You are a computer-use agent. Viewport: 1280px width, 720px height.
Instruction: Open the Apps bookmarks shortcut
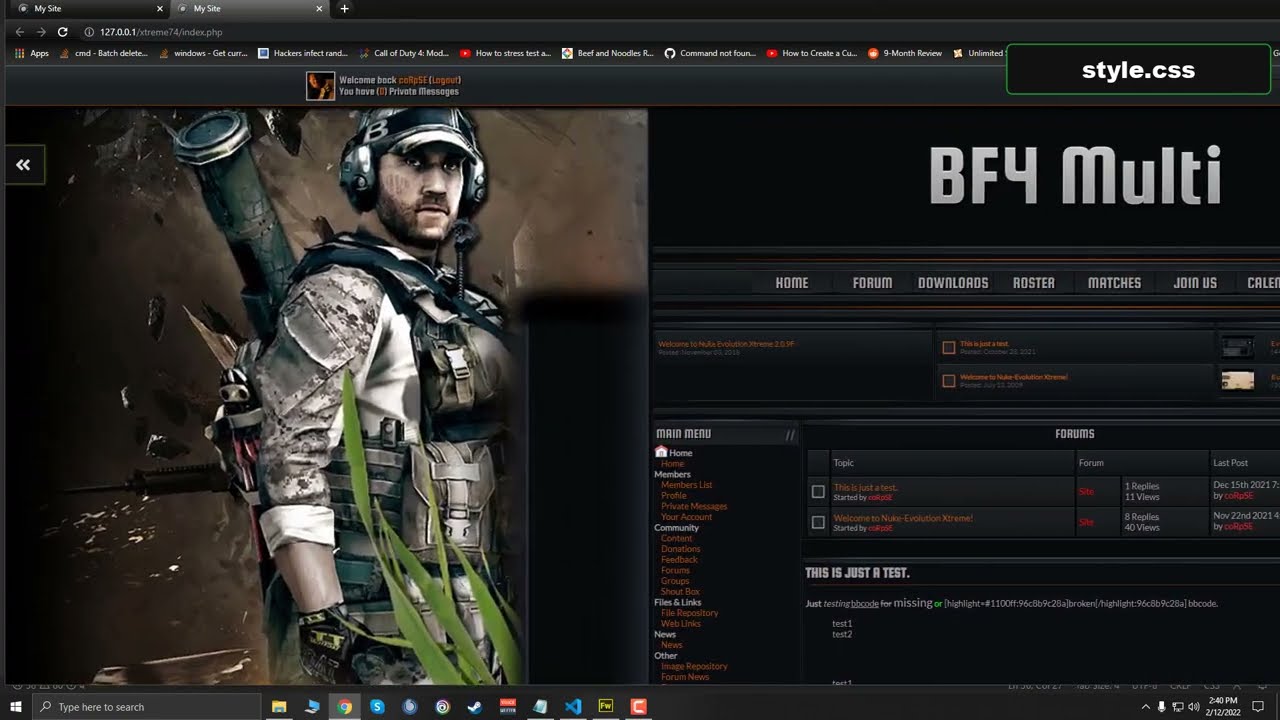[32, 53]
